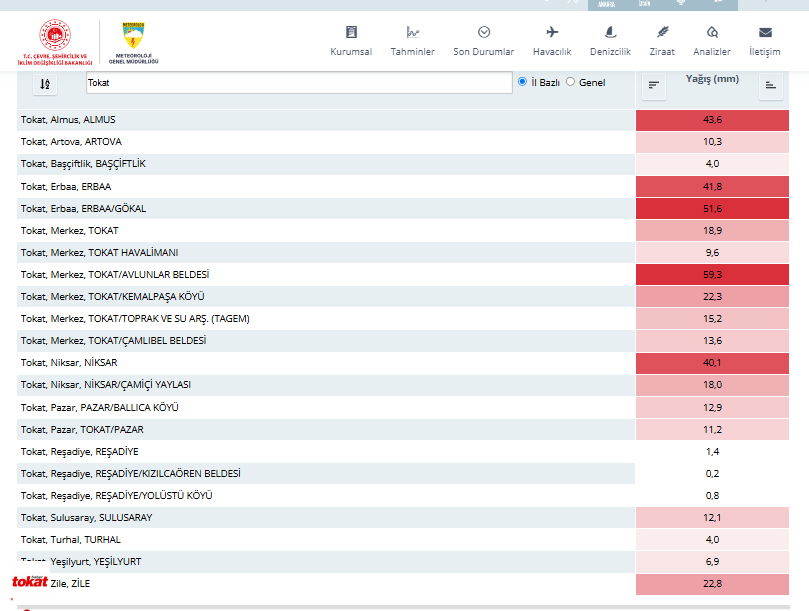
Task: Open the Havacılık airplane icon
Action: [552, 33]
